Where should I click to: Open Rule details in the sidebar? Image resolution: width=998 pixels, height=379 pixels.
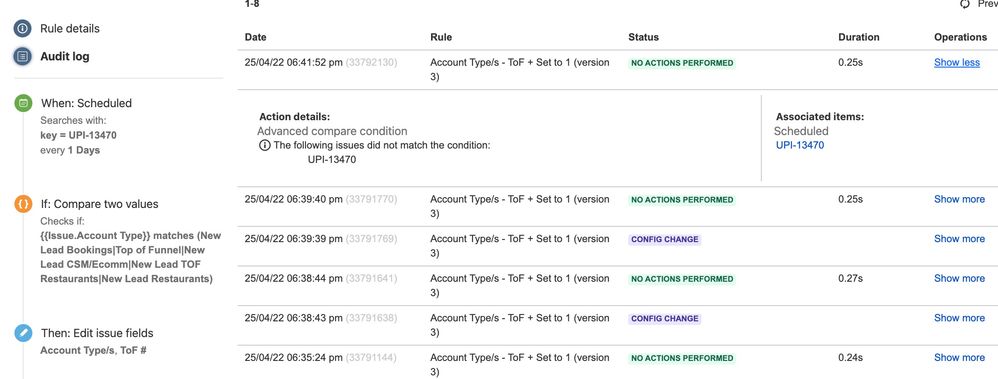click(x=69, y=29)
